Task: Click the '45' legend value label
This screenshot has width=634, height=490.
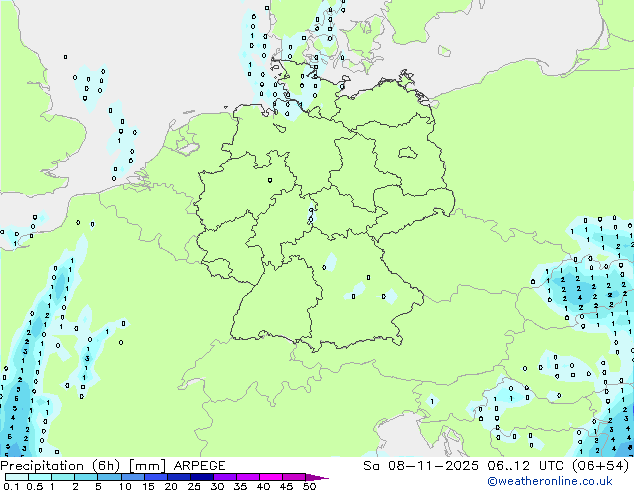Action: [286, 486]
